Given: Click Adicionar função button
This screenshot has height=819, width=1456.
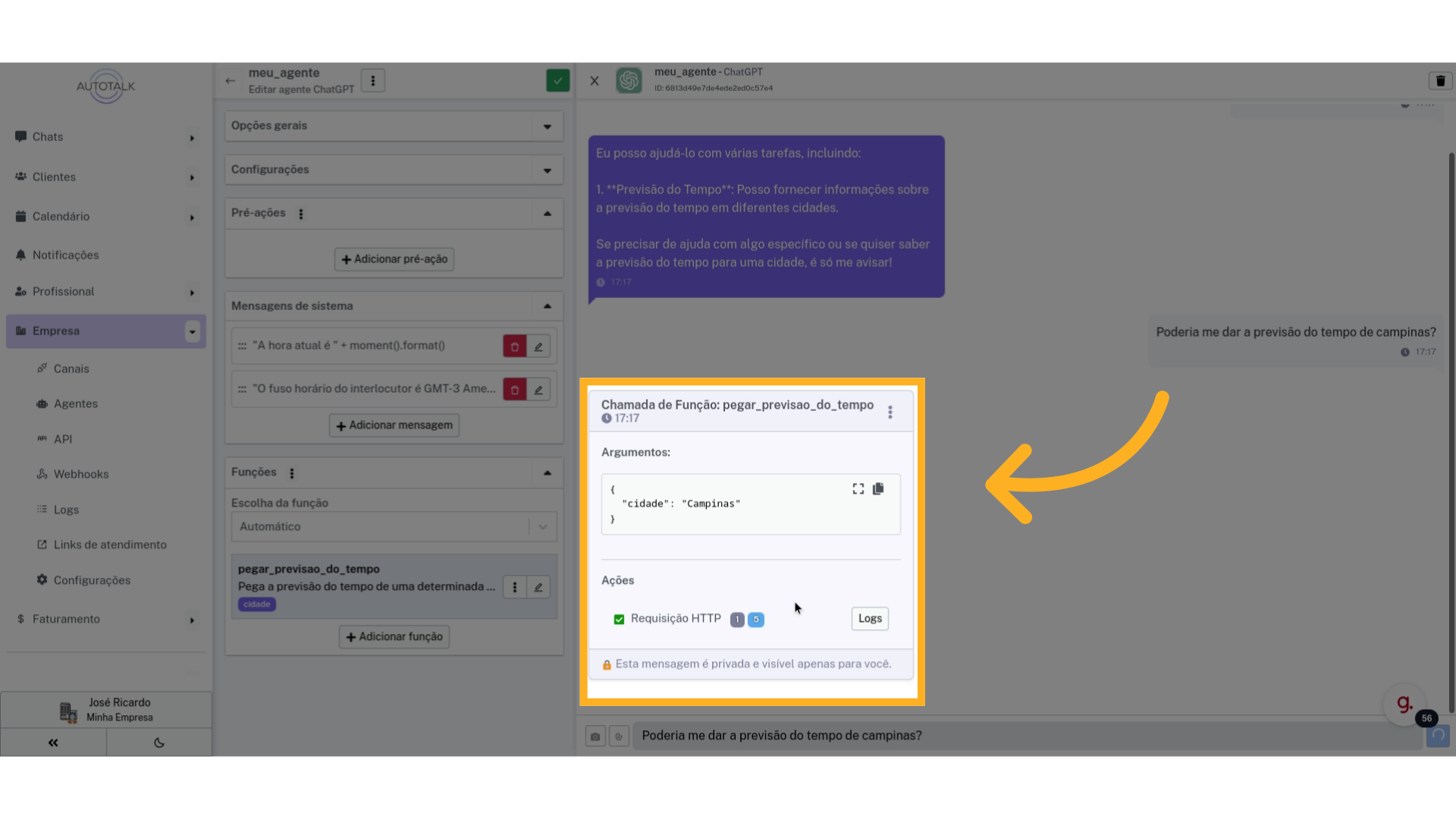Looking at the screenshot, I should point(394,637).
